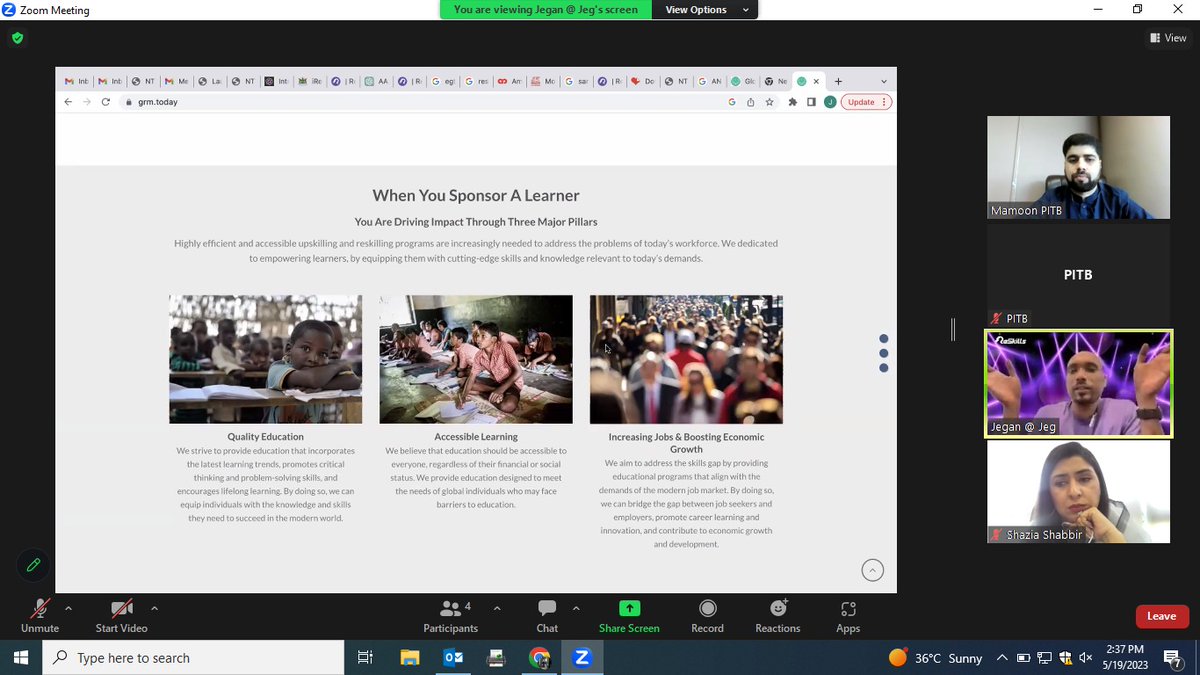Click the Google icon in address bar
Screen dimensions: 1200x675
click(732, 102)
